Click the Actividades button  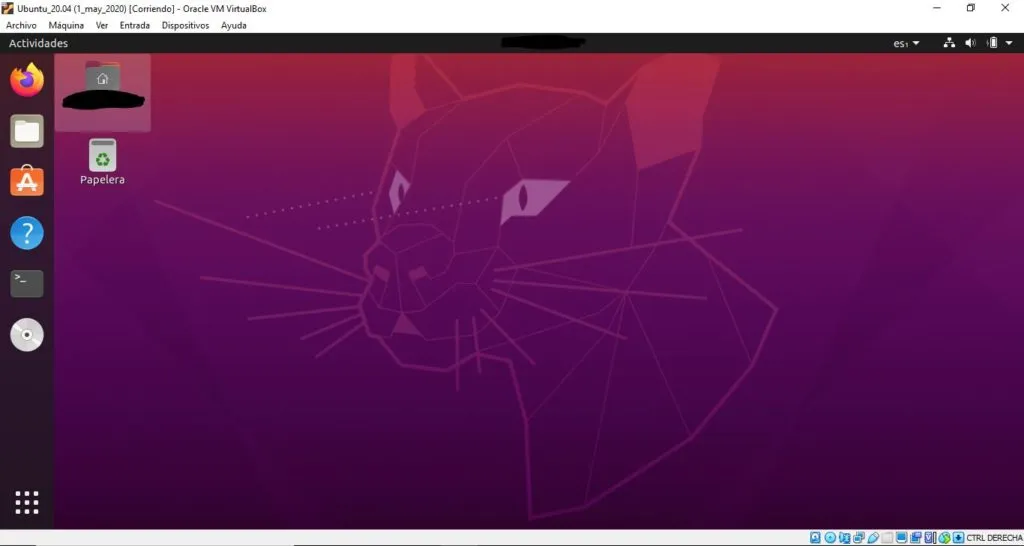(x=38, y=43)
